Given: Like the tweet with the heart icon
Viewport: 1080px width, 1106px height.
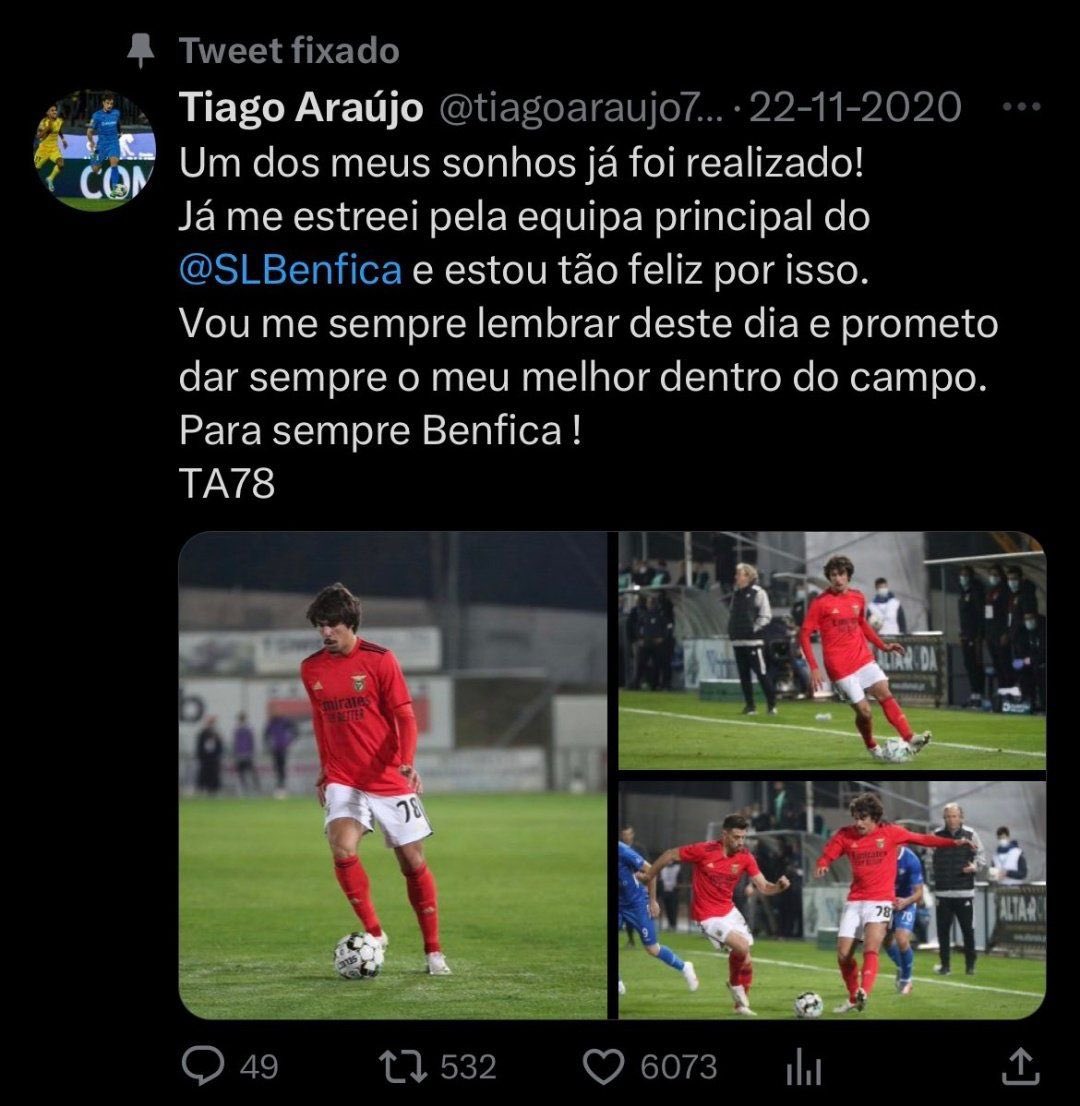Looking at the screenshot, I should pos(603,1066).
